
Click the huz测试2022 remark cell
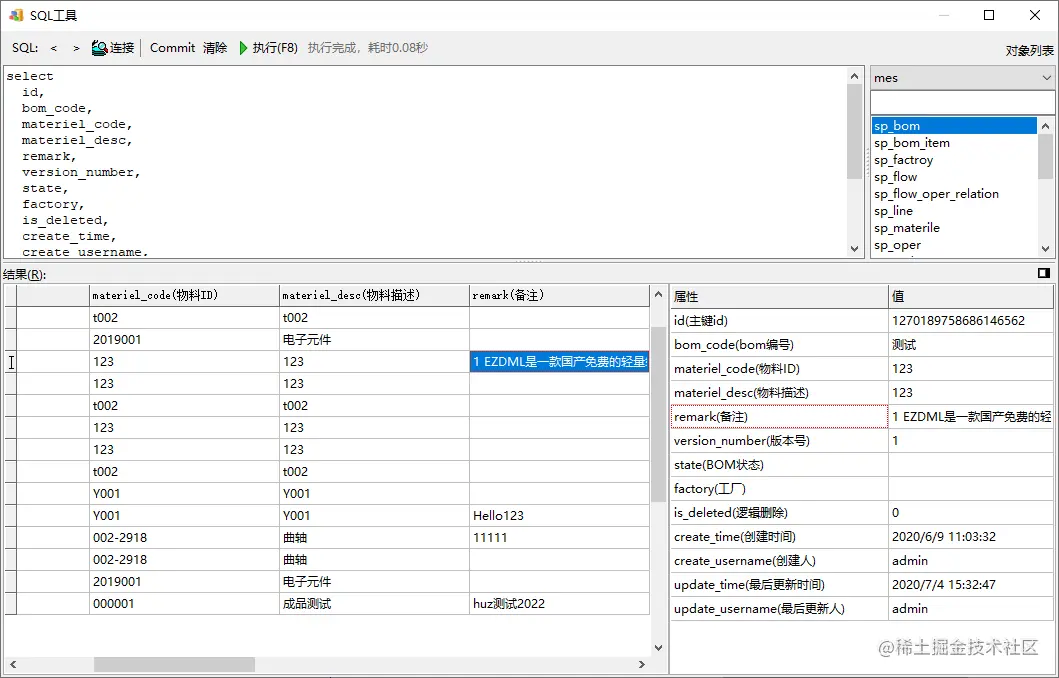(x=559, y=604)
